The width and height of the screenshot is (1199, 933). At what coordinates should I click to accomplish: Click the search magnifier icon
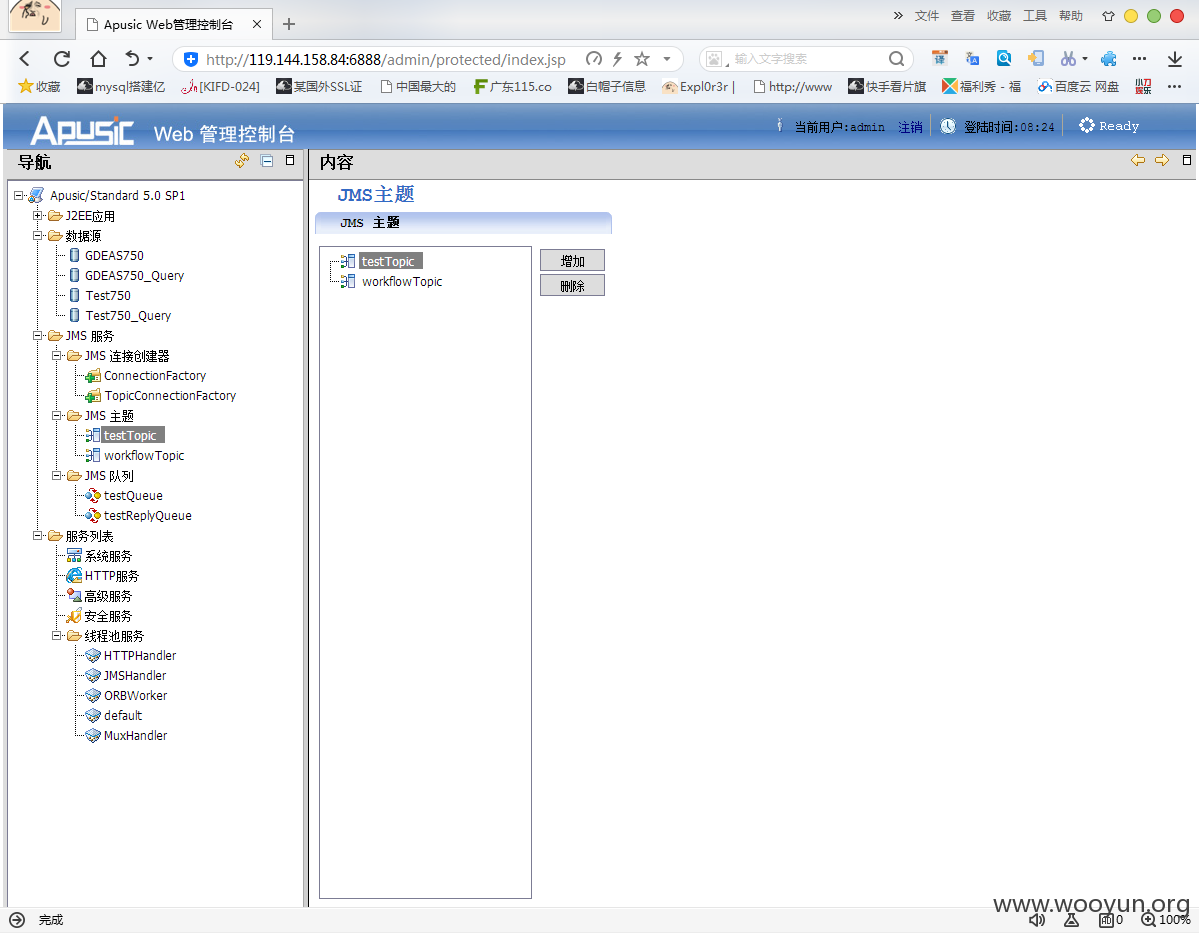896,59
